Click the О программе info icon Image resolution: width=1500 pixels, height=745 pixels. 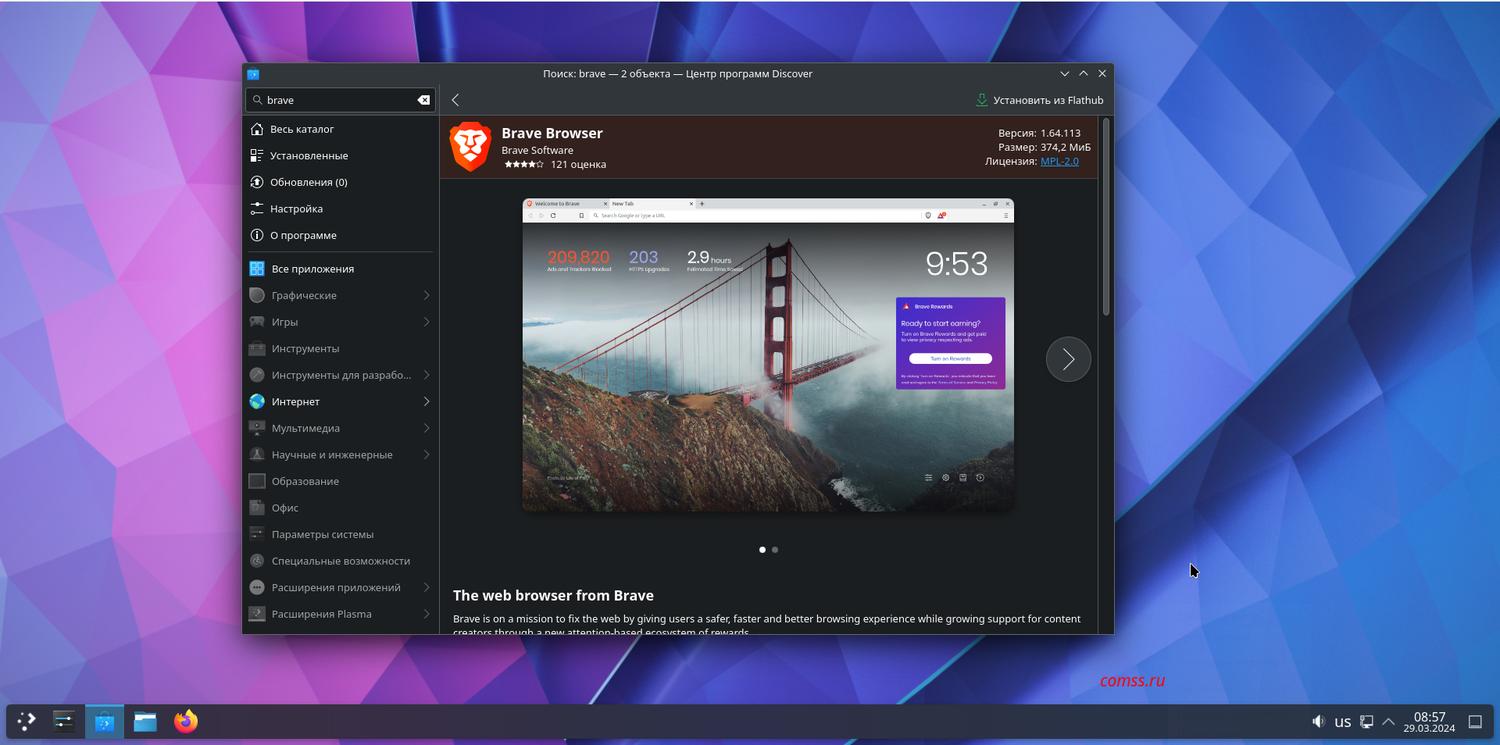pos(257,235)
